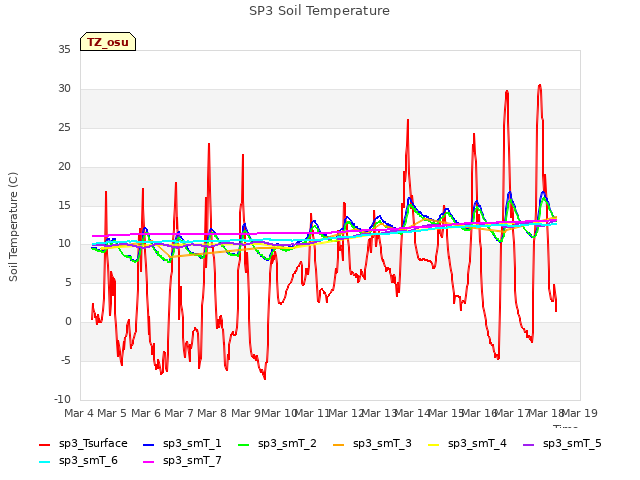Toggle the sp3_smT_2 legend entry
640x480 pixels.
tap(277, 444)
